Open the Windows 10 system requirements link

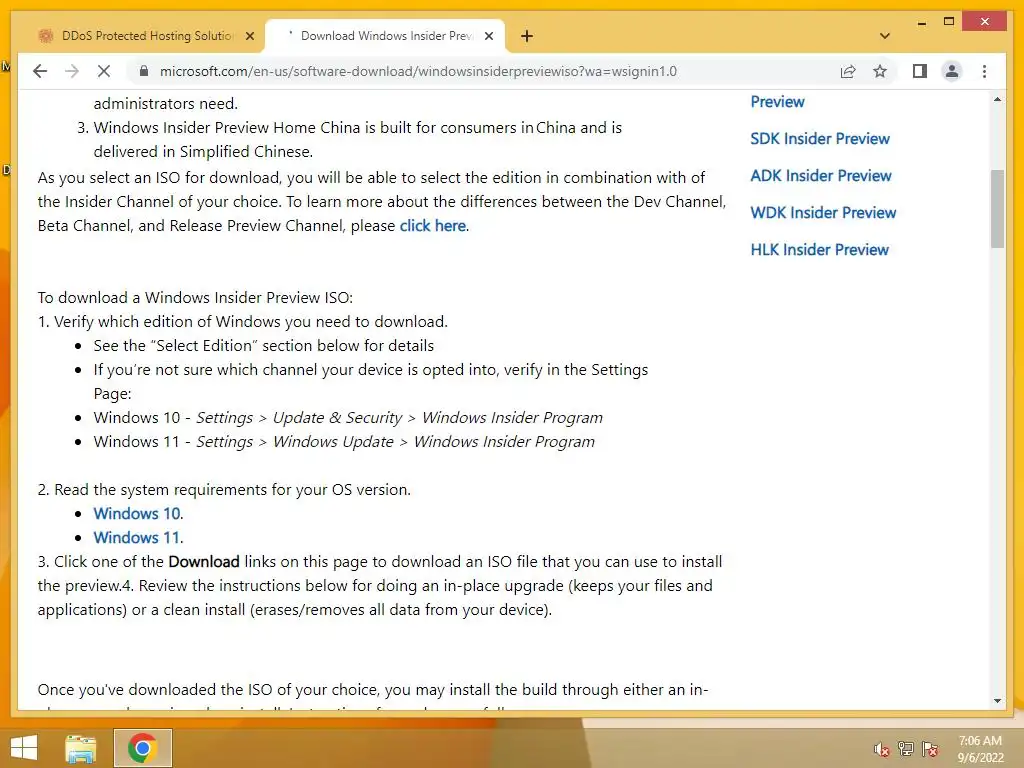[x=137, y=514]
